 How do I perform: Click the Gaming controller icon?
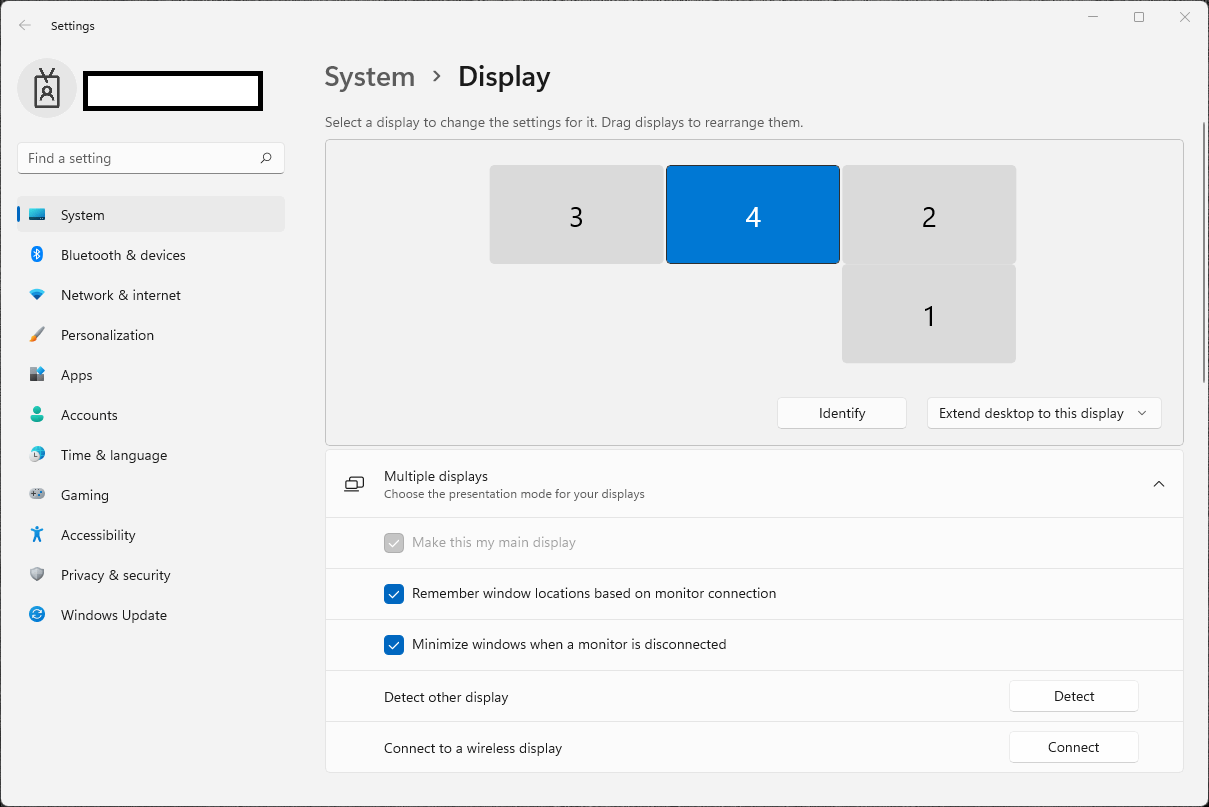[37, 494]
